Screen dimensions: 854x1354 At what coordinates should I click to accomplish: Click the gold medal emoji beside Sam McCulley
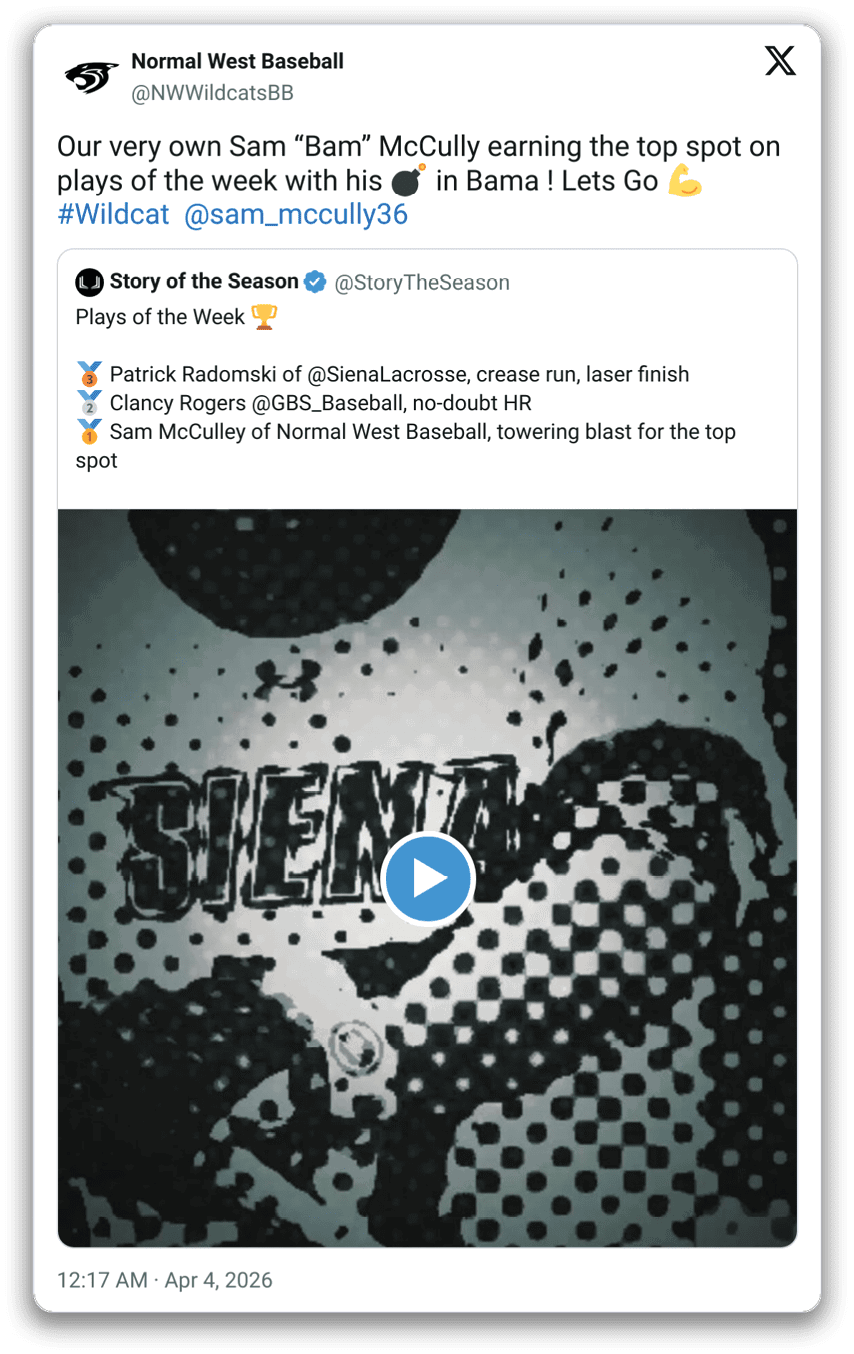[x=89, y=432]
